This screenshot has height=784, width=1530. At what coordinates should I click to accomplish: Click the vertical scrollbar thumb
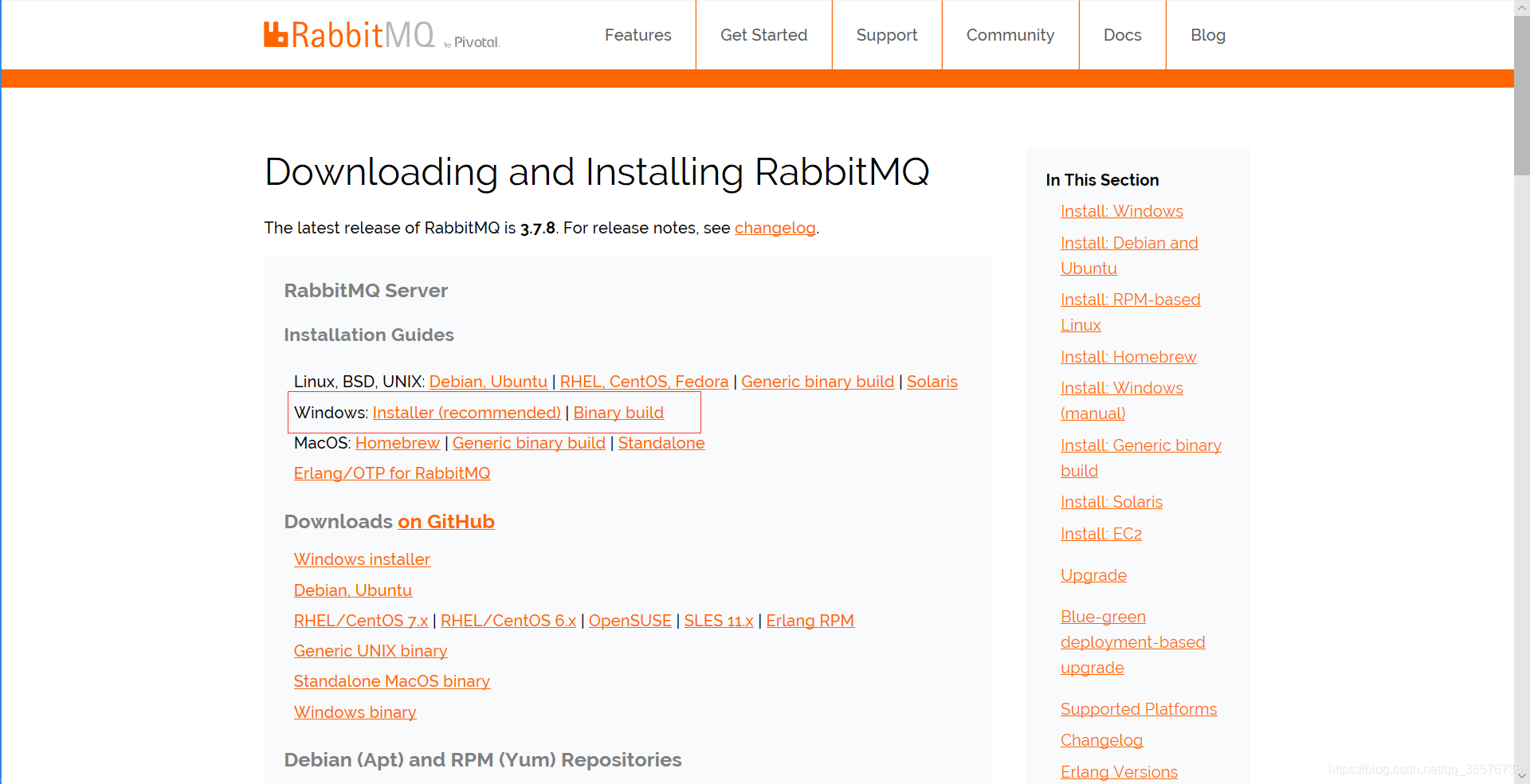click(x=1522, y=94)
